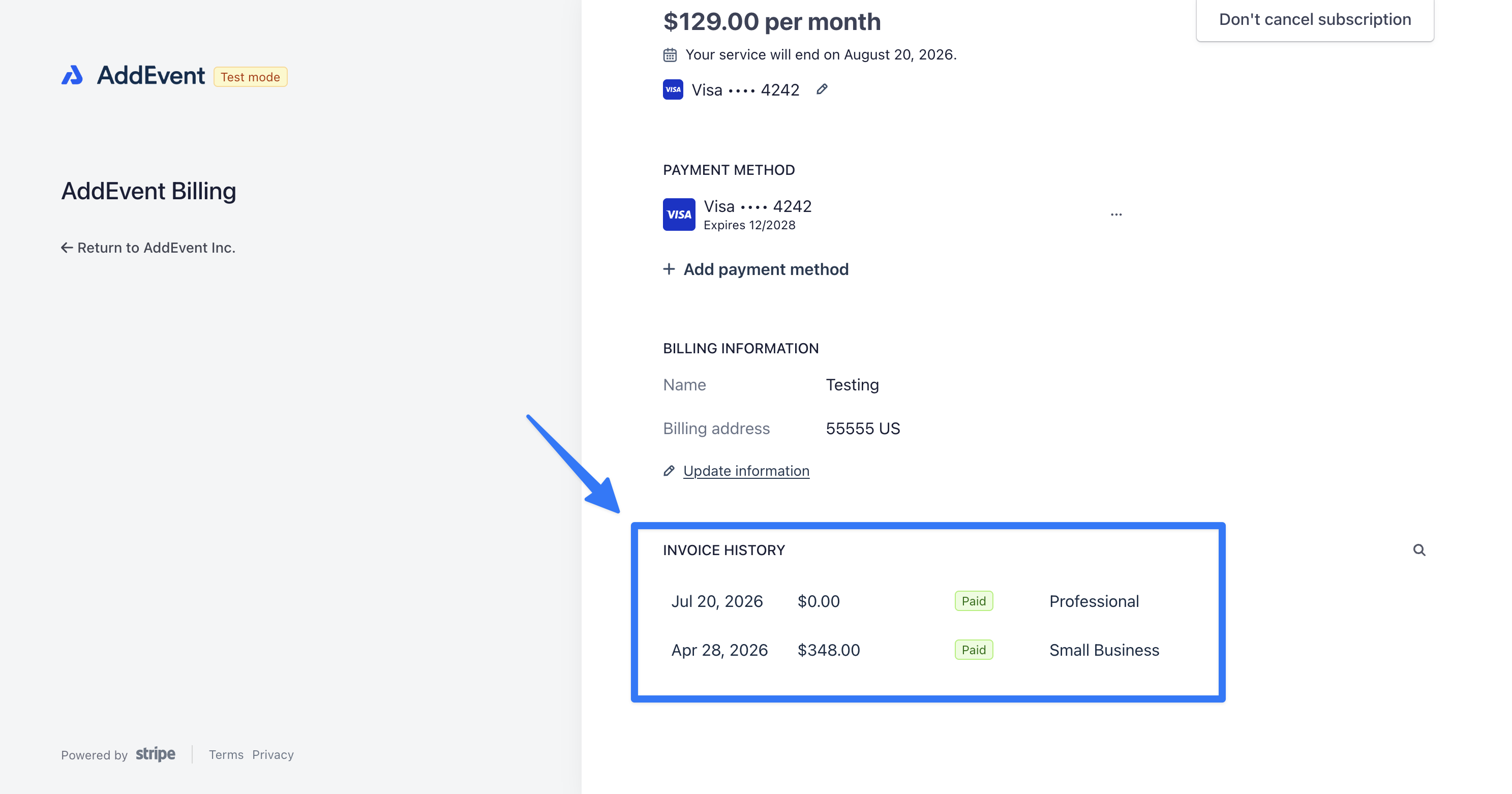Click the Name field label

[684, 385]
